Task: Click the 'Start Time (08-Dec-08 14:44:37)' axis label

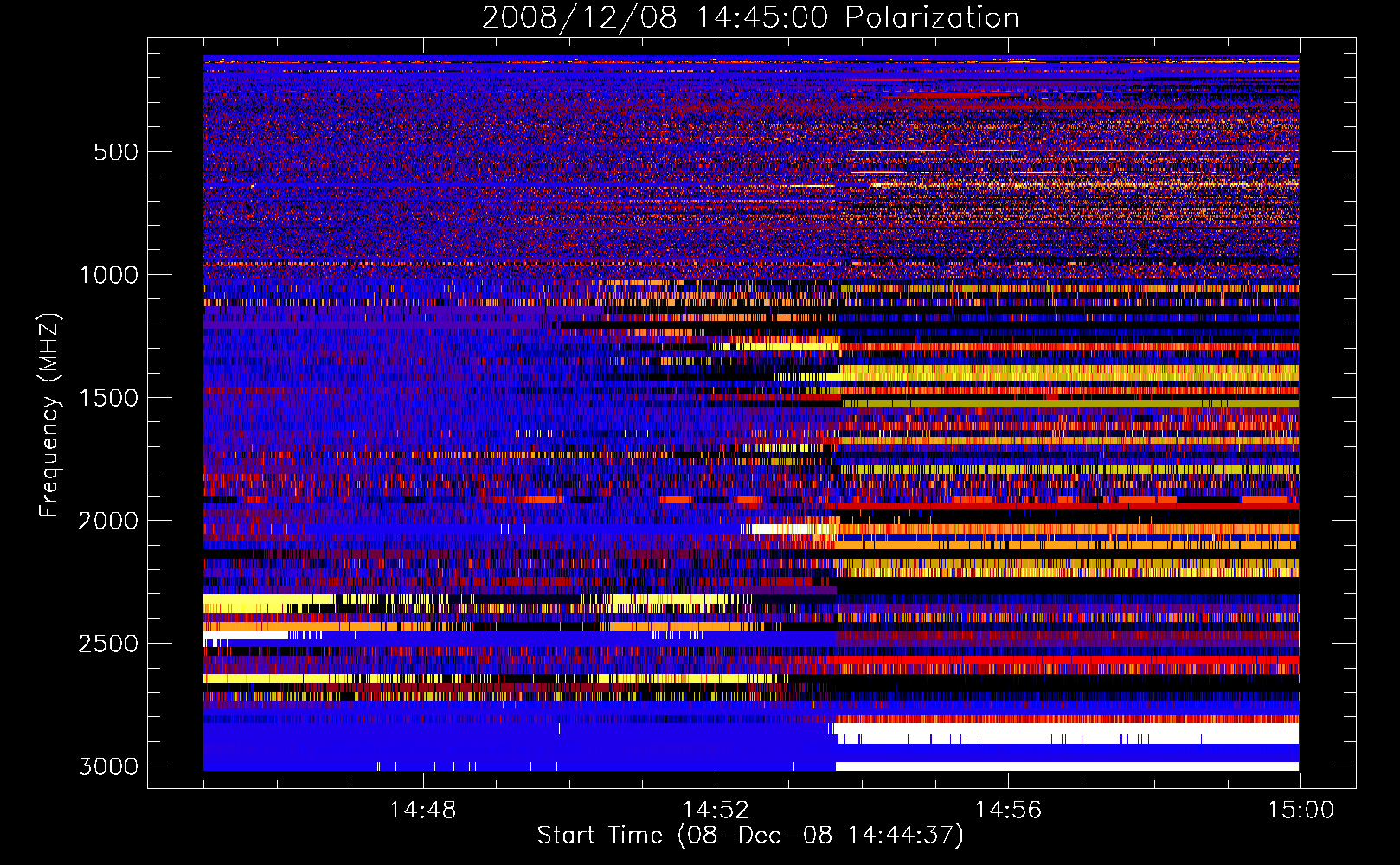Action: coord(750,836)
